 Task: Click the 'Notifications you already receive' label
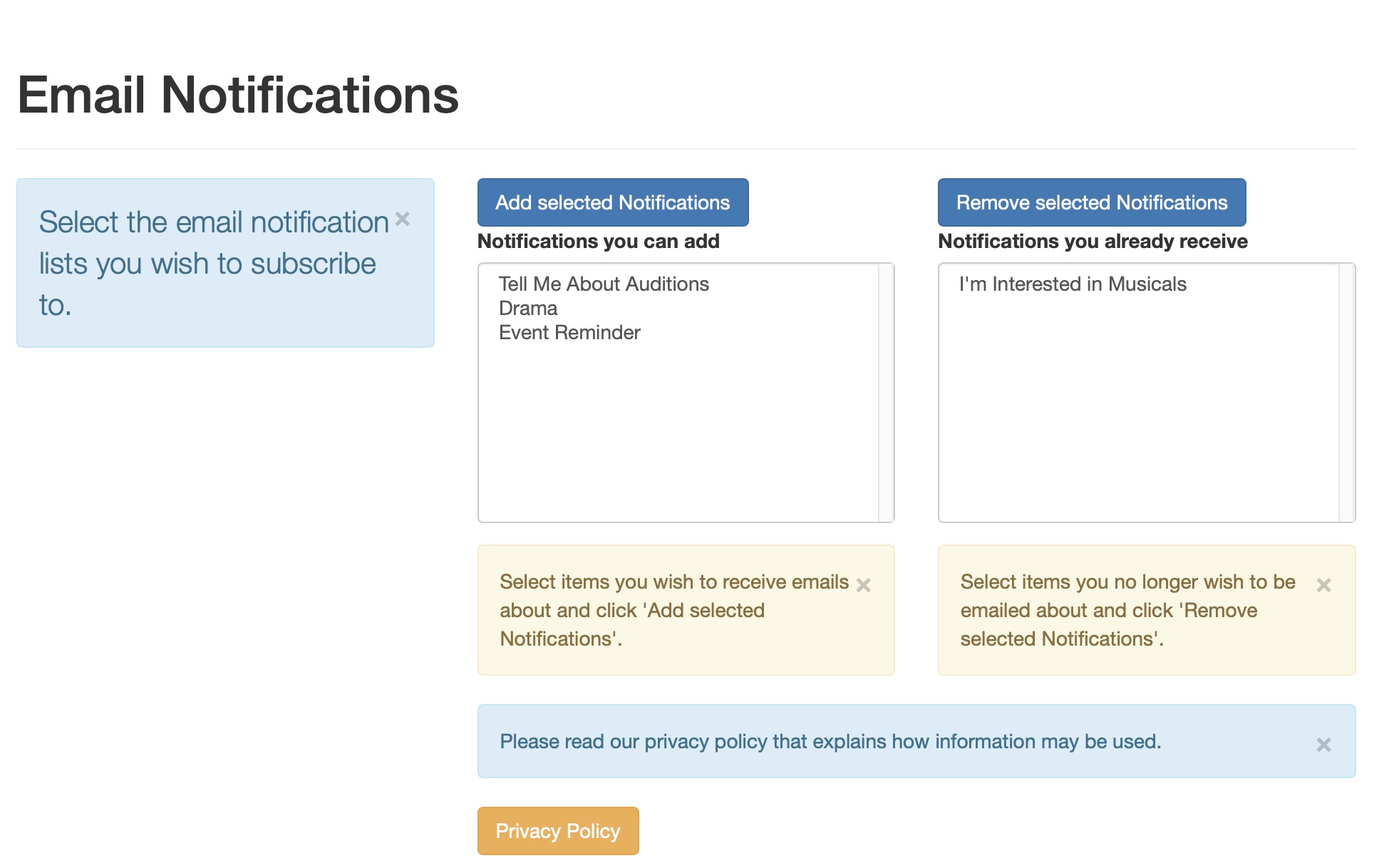1093,242
